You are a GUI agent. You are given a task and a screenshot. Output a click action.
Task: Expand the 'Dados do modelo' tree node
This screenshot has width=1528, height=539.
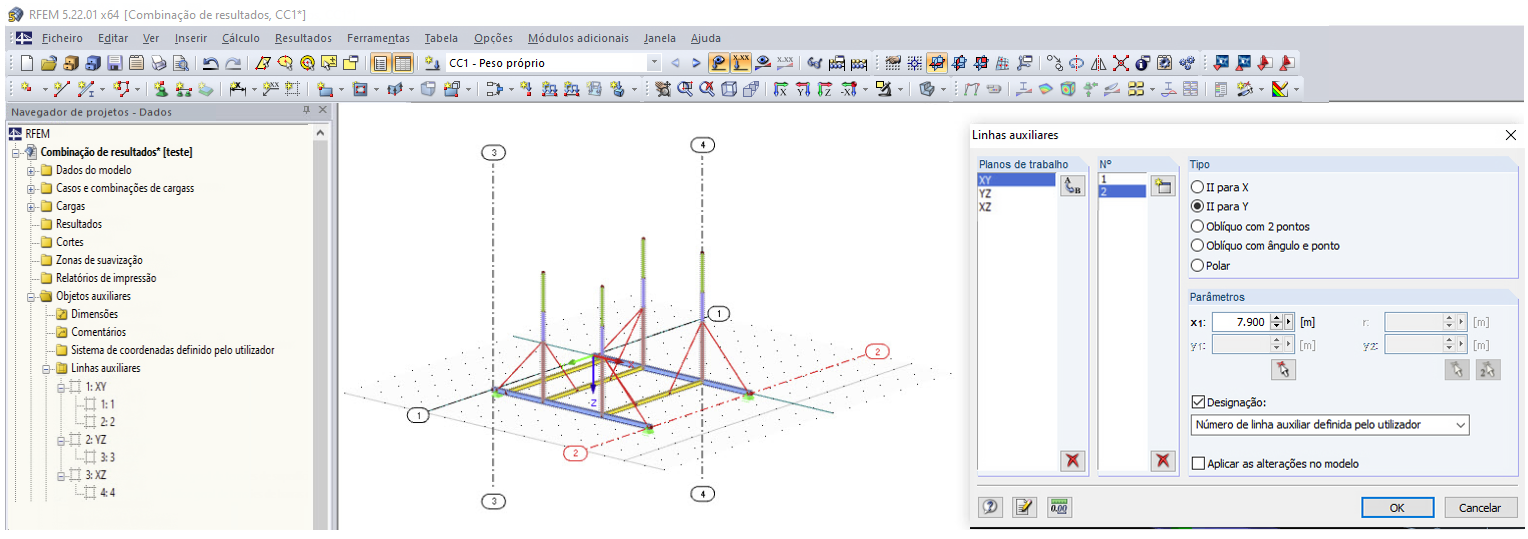tap(31, 170)
